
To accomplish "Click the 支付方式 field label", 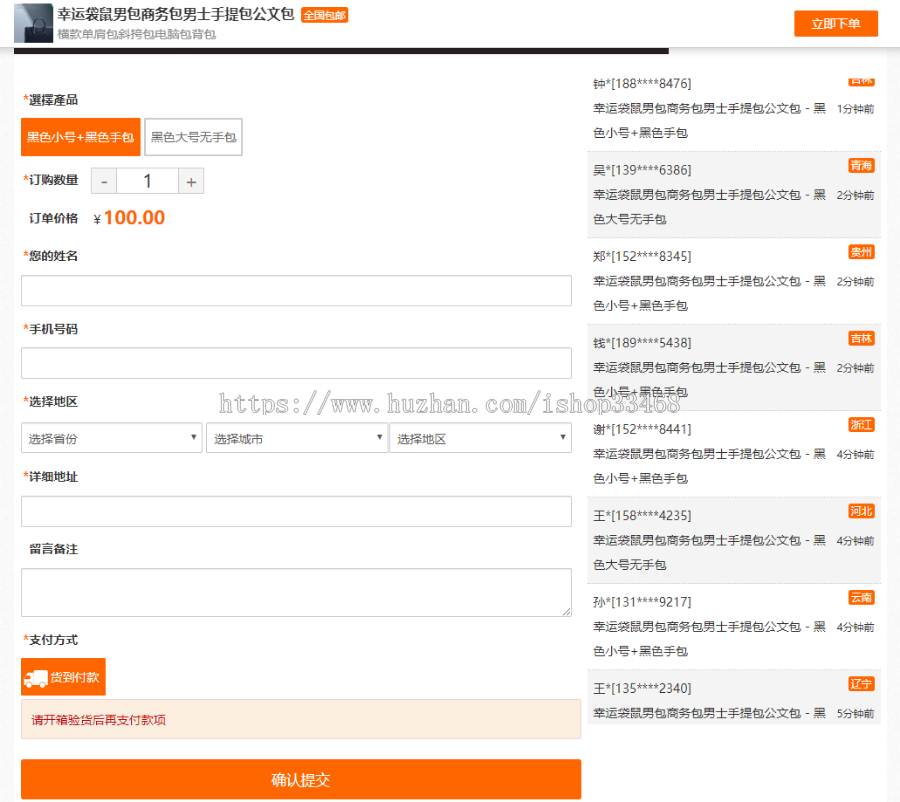I will point(53,640).
